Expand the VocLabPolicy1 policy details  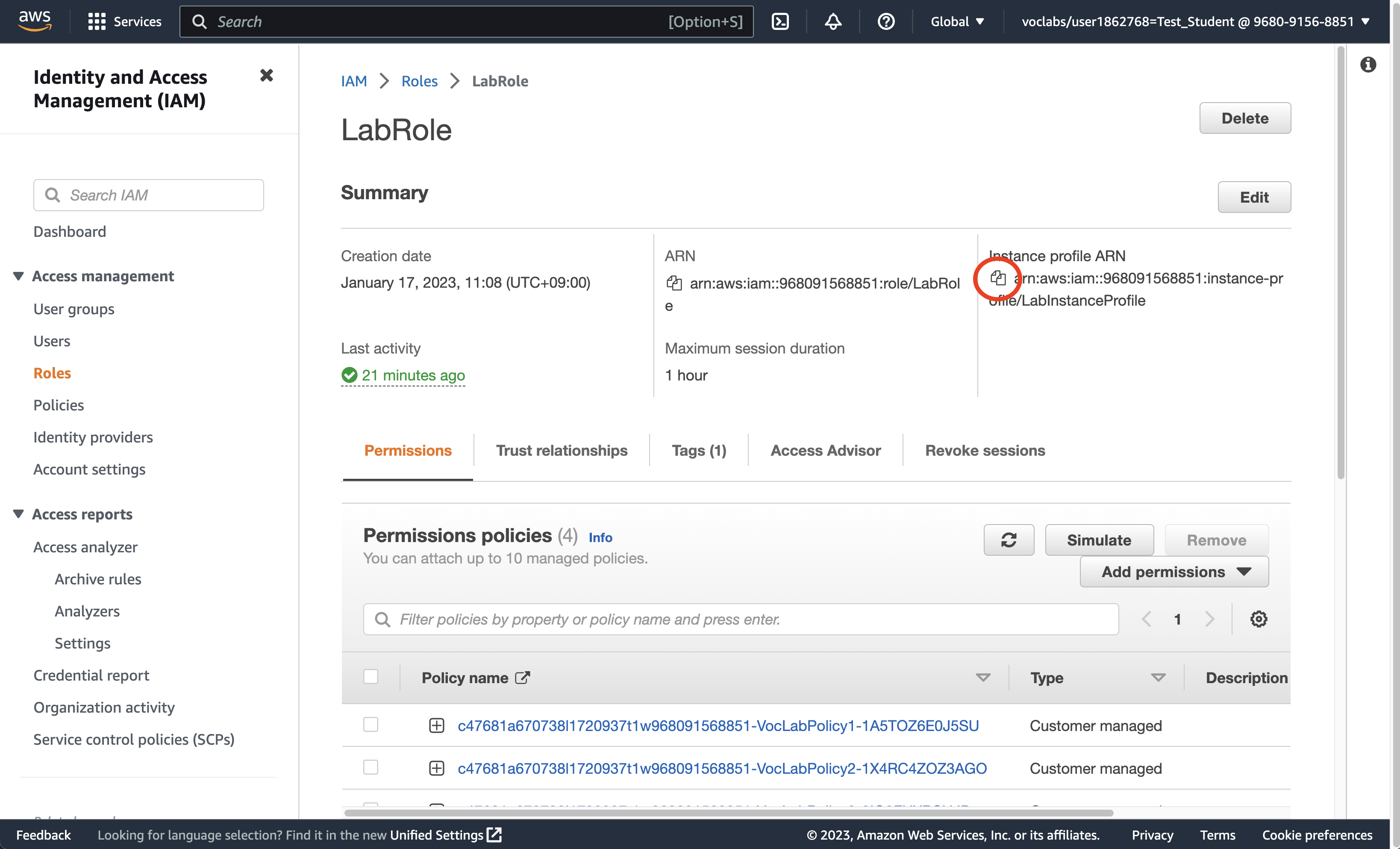click(436, 726)
